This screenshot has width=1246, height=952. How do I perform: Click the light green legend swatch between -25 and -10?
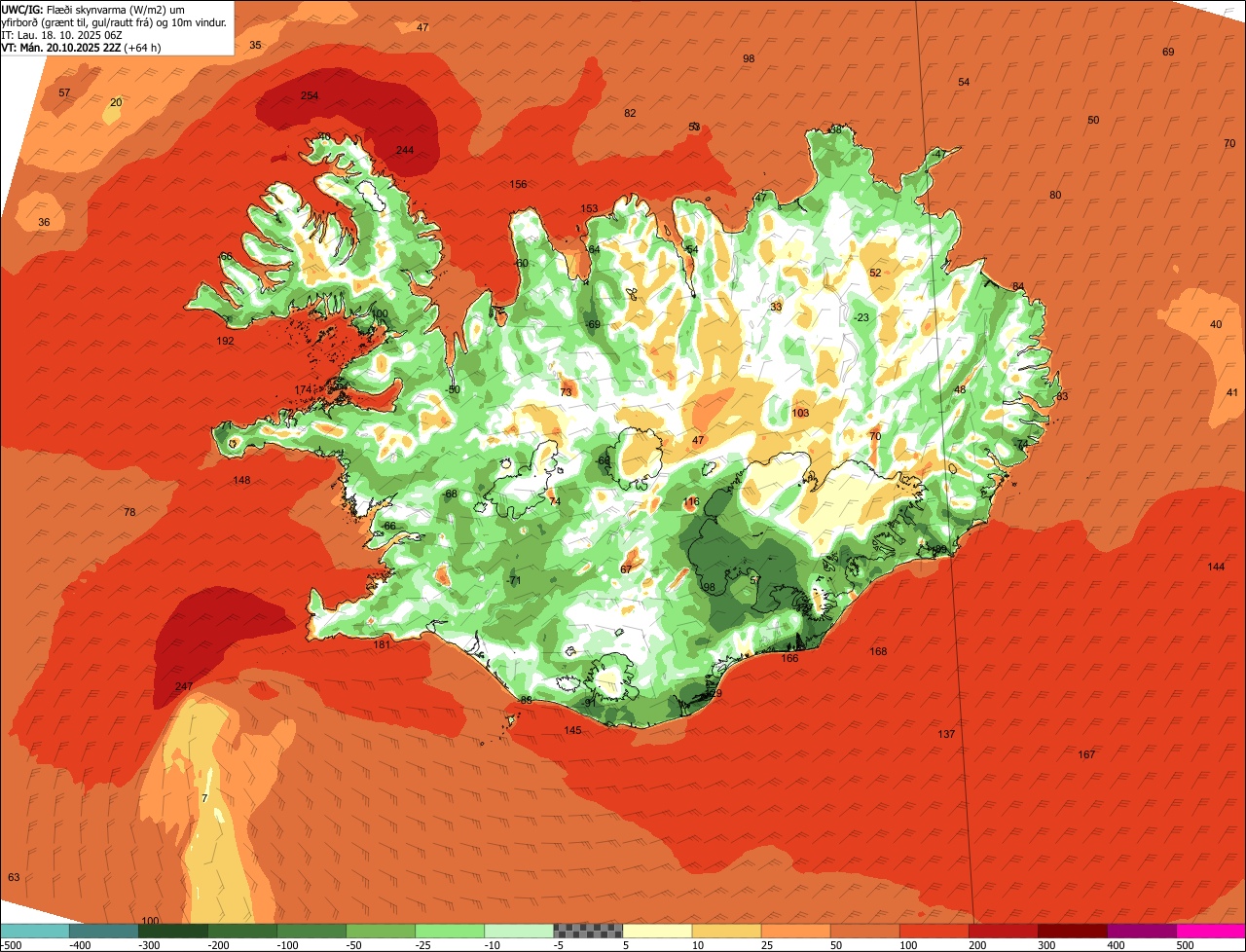(x=450, y=931)
